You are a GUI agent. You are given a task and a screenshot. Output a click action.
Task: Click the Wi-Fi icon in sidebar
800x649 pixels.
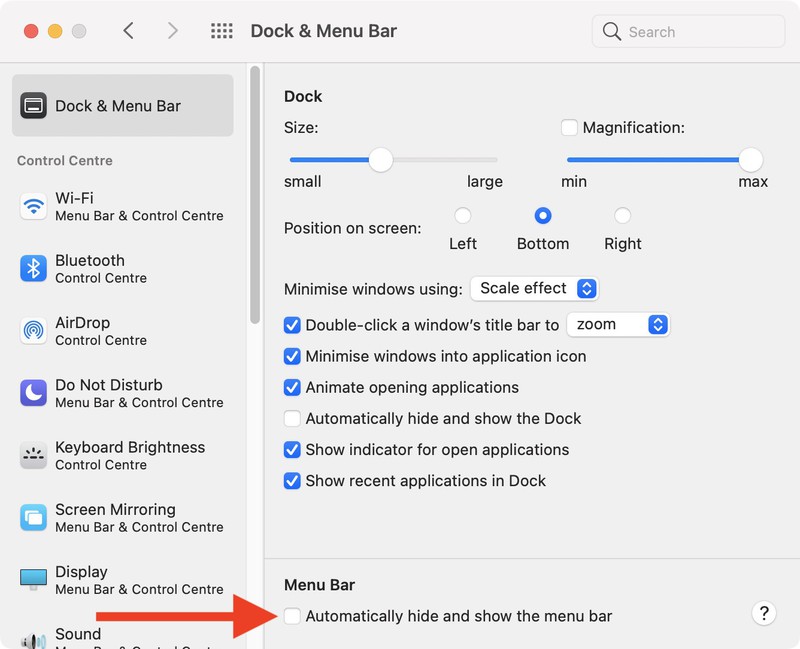(x=34, y=207)
